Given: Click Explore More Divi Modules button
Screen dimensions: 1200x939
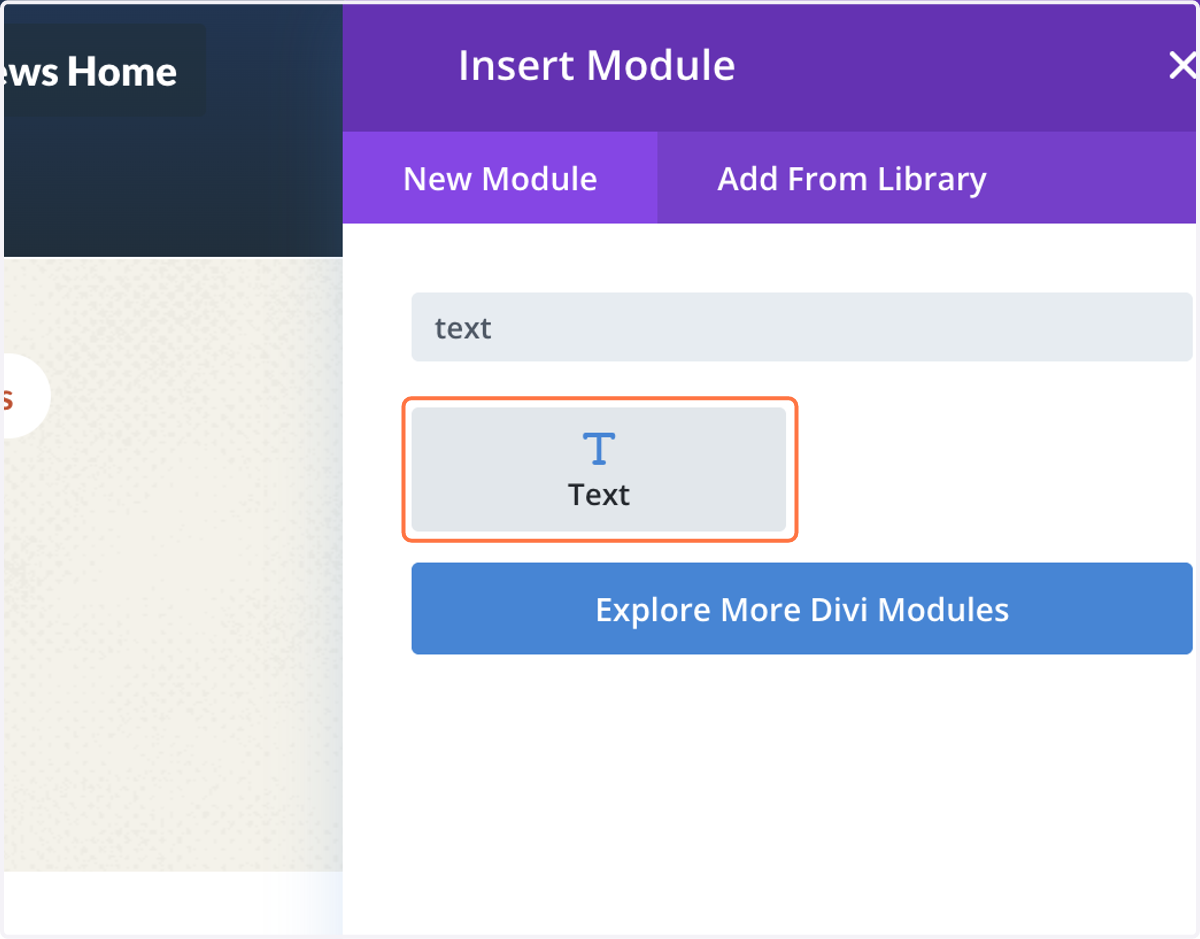Looking at the screenshot, I should pos(802,609).
